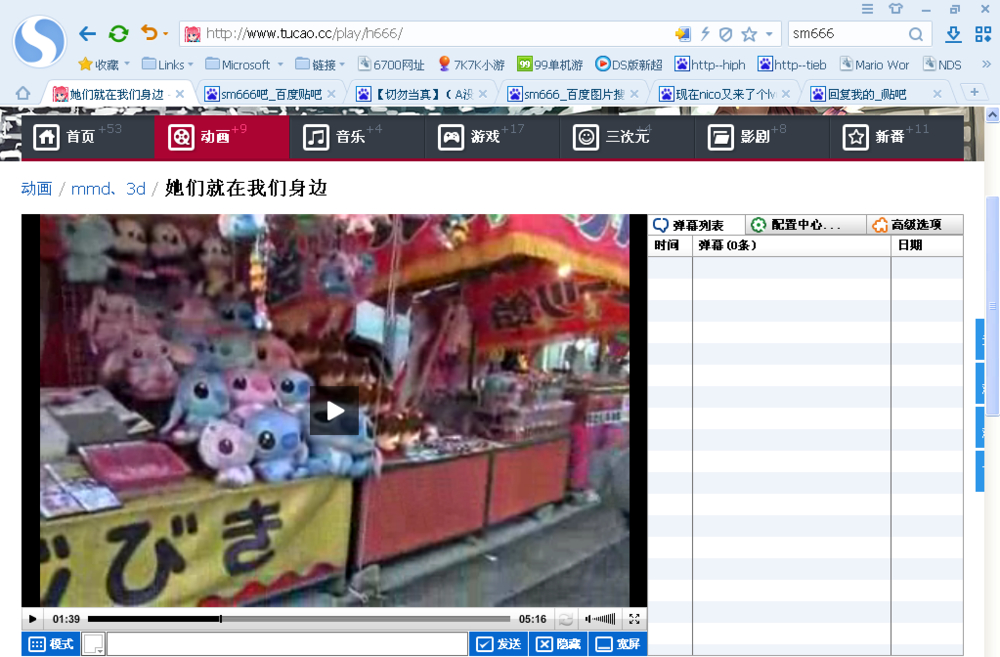Open address bar dropdown arrow
The height and width of the screenshot is (657, 1000).
769,34
